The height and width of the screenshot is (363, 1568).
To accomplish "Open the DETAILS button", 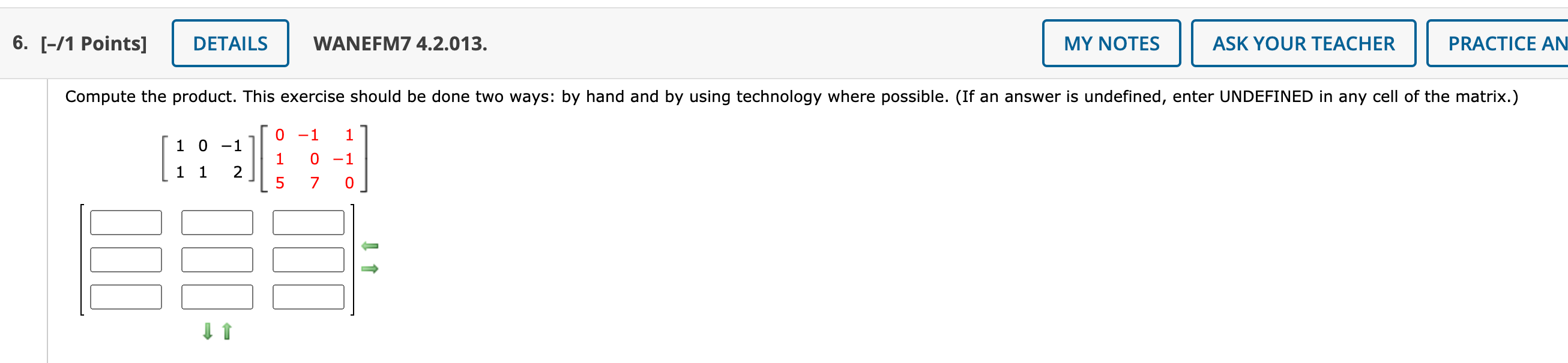I will pyautogui.click(x=230, y=43).
